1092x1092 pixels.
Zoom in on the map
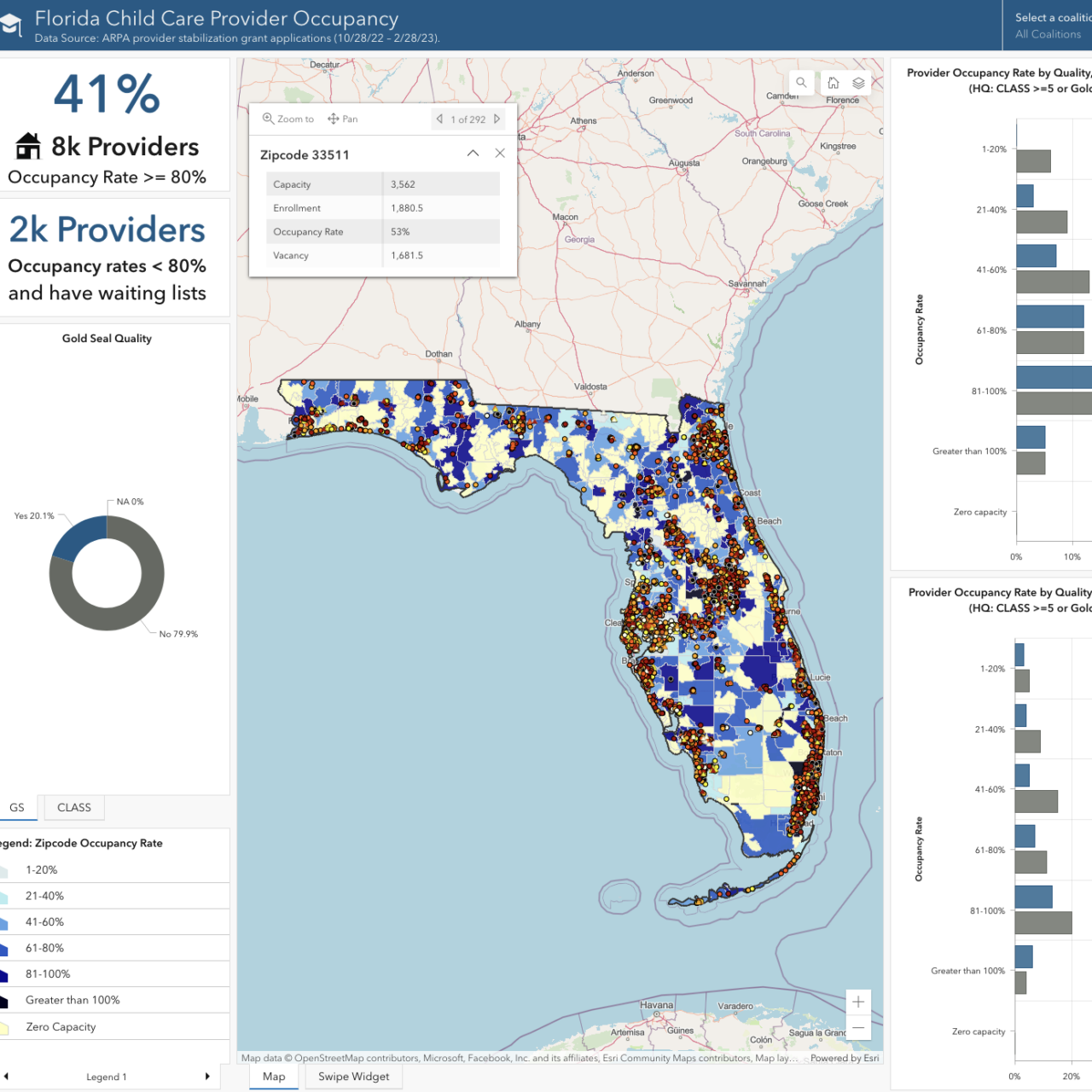(x=858, y=1002)
